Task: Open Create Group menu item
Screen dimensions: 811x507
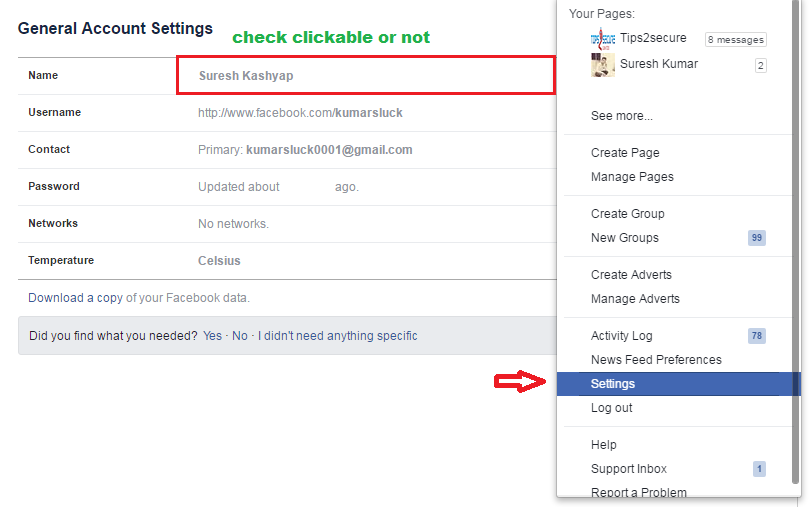Action: coord(627,214)
